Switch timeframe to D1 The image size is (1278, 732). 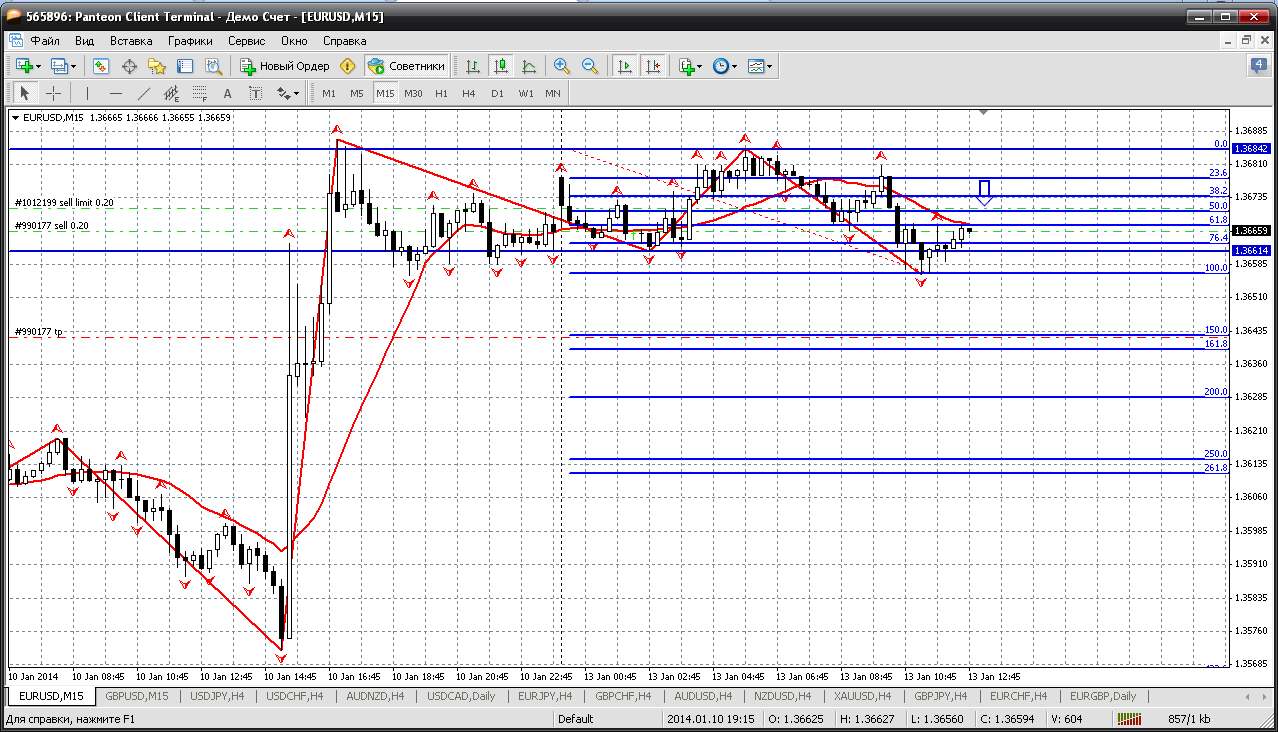click(497, 93)
